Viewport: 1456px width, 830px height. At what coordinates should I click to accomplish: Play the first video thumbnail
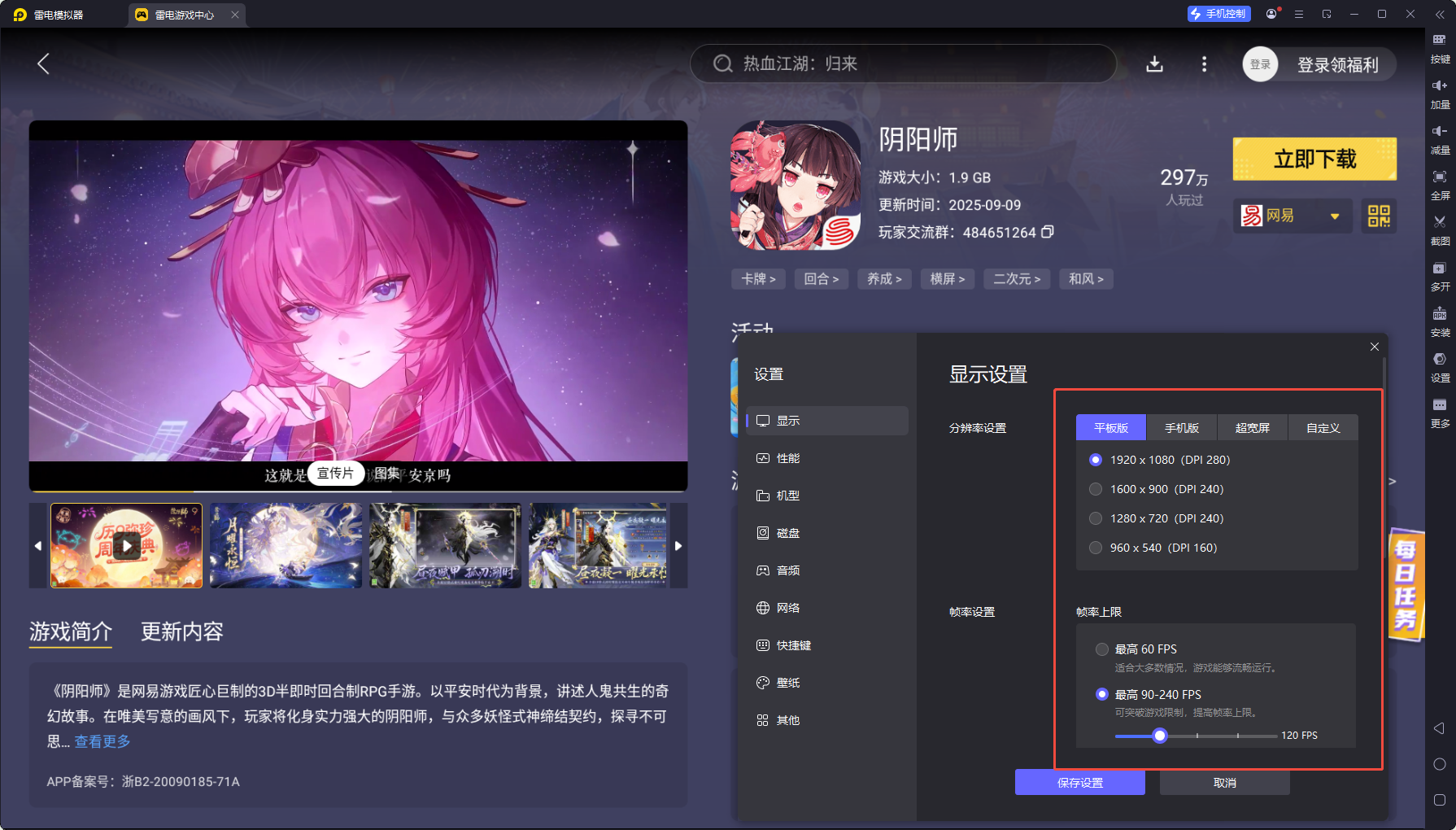126,545
